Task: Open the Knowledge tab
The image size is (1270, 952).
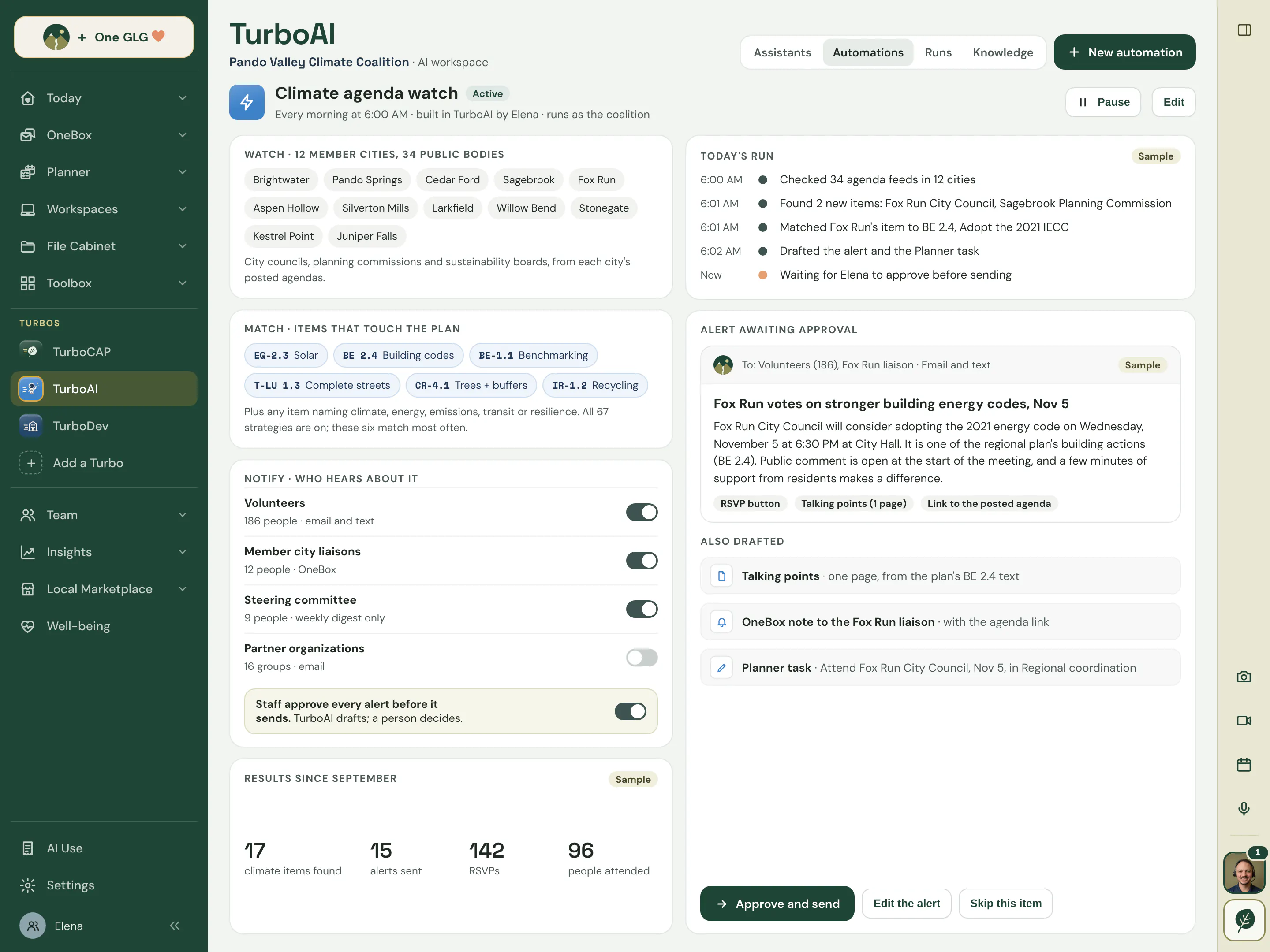Action: [x=1002, y=52]
